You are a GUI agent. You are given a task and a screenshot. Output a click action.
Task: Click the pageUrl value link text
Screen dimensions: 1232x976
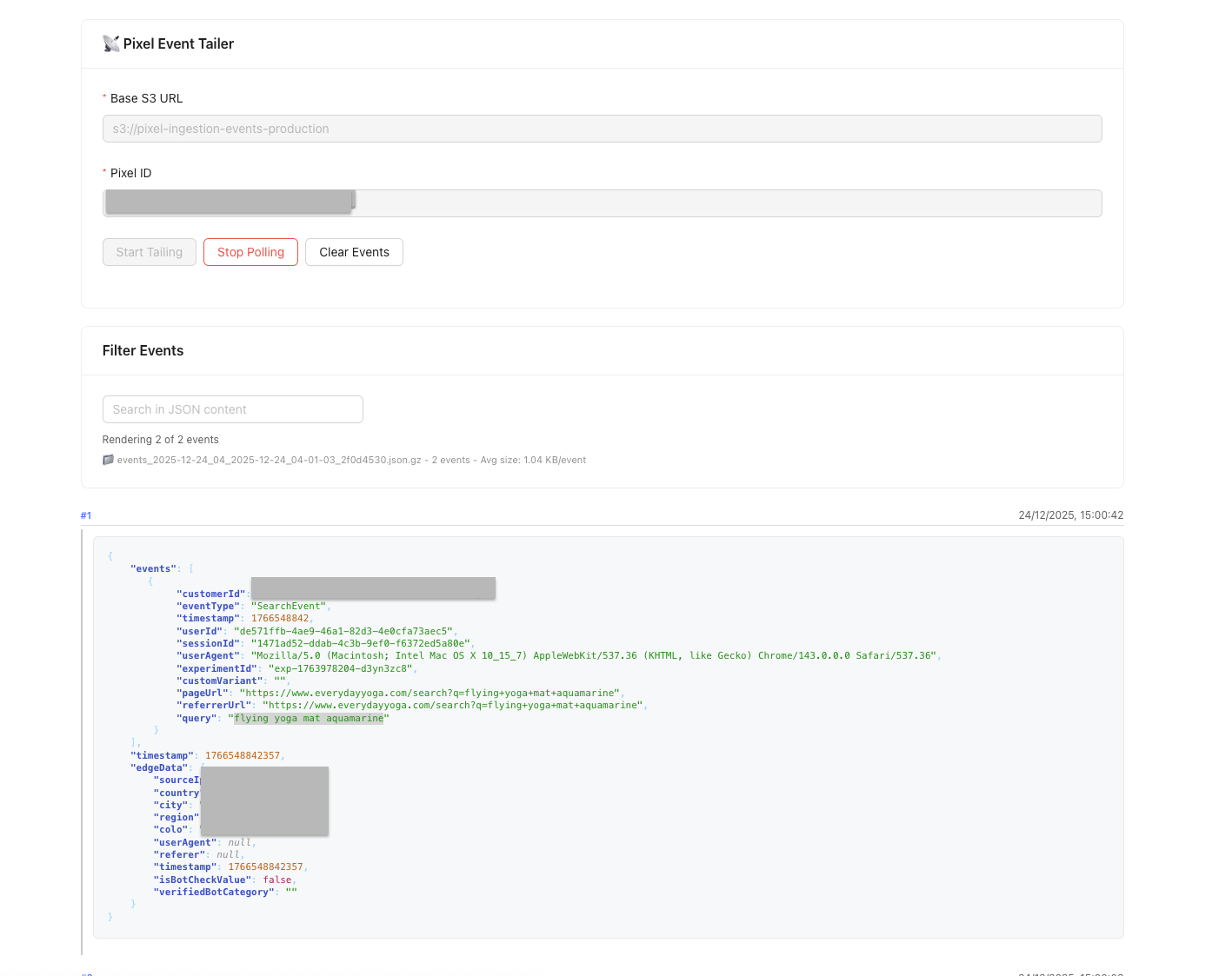click(x=431, y=693)
